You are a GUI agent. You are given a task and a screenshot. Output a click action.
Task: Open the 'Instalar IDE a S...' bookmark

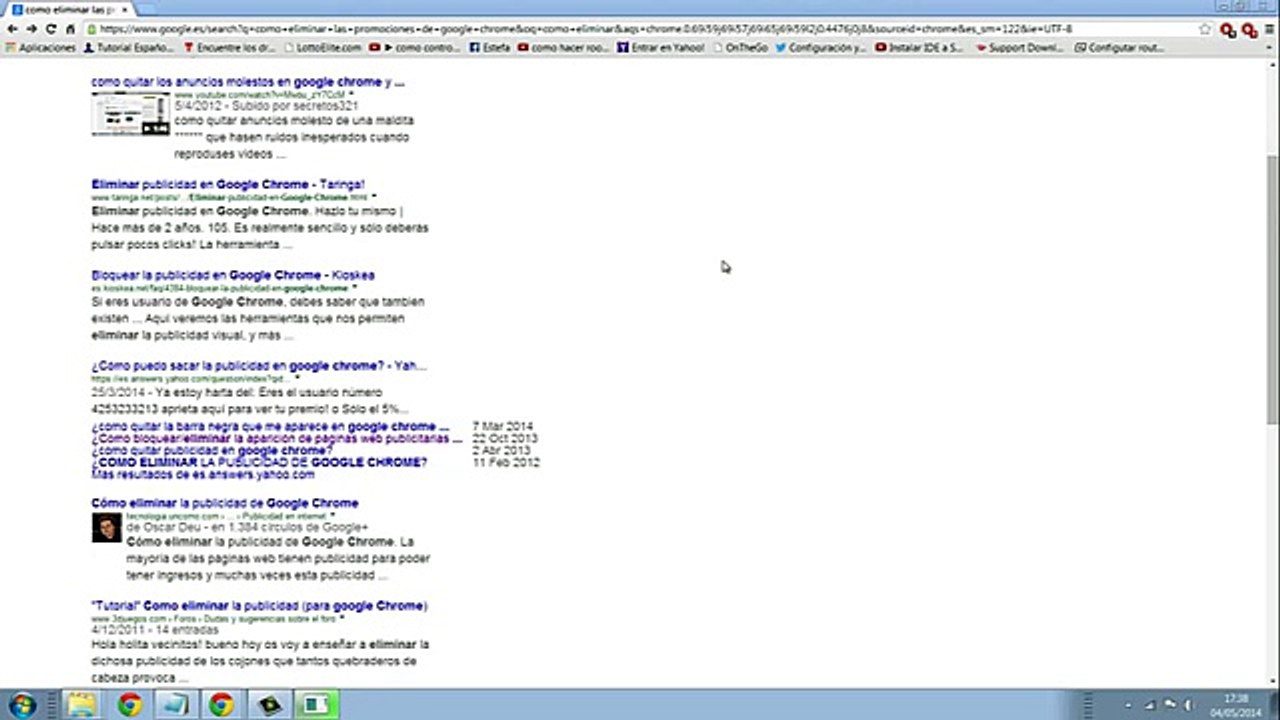(919, 47)
